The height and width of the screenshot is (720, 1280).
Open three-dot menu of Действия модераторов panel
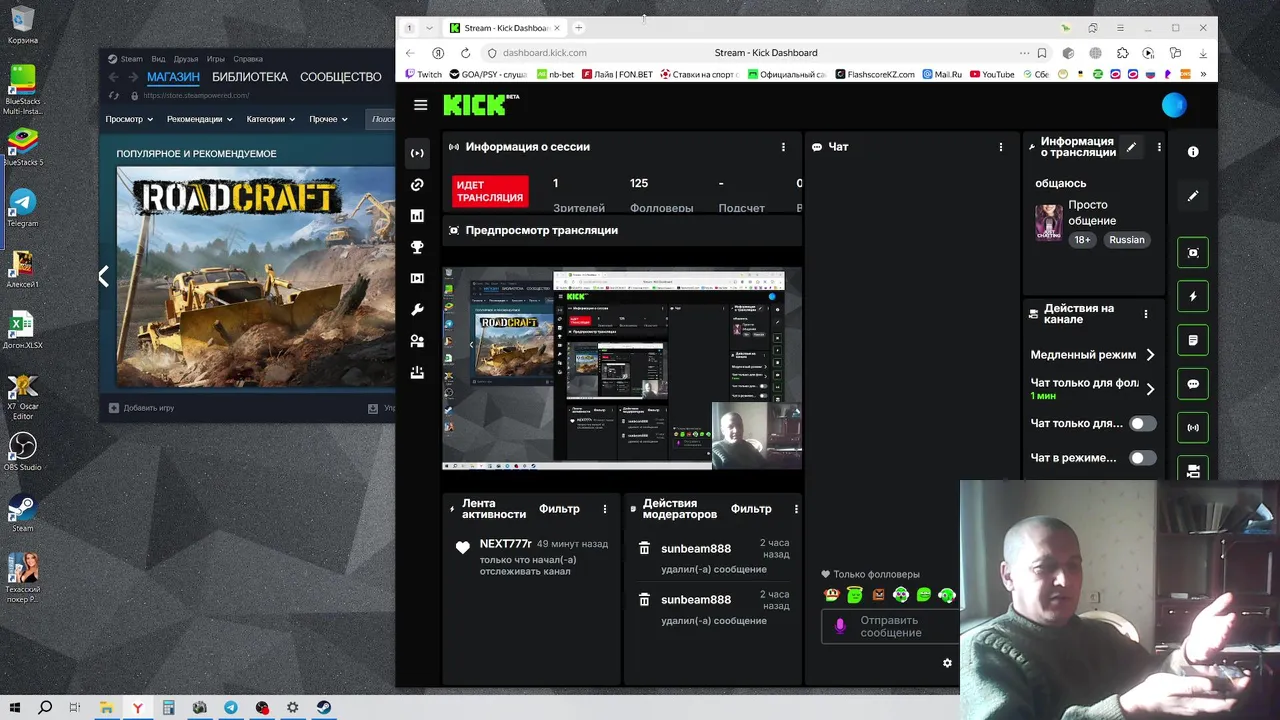(796, 509)
